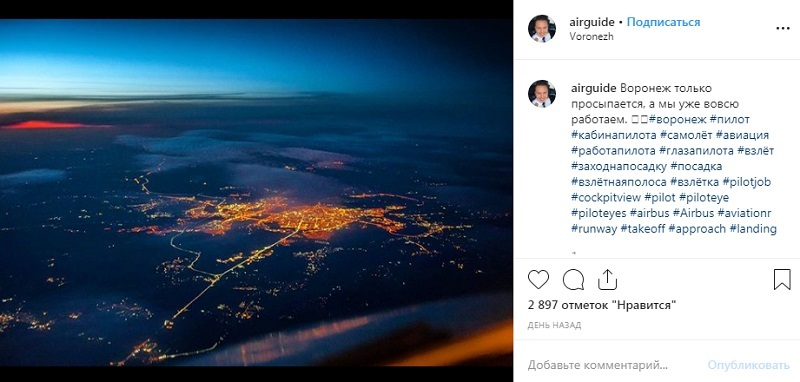Open the Voronezh location link
Screen dimensions: 800x382
tap(591, 37)
